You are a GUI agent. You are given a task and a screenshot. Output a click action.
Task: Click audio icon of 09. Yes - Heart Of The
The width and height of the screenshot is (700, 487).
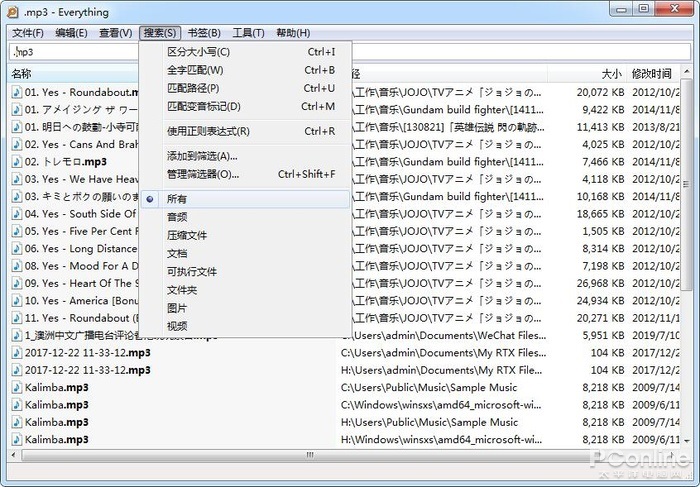pyautogui.click(x=17, y=283)
